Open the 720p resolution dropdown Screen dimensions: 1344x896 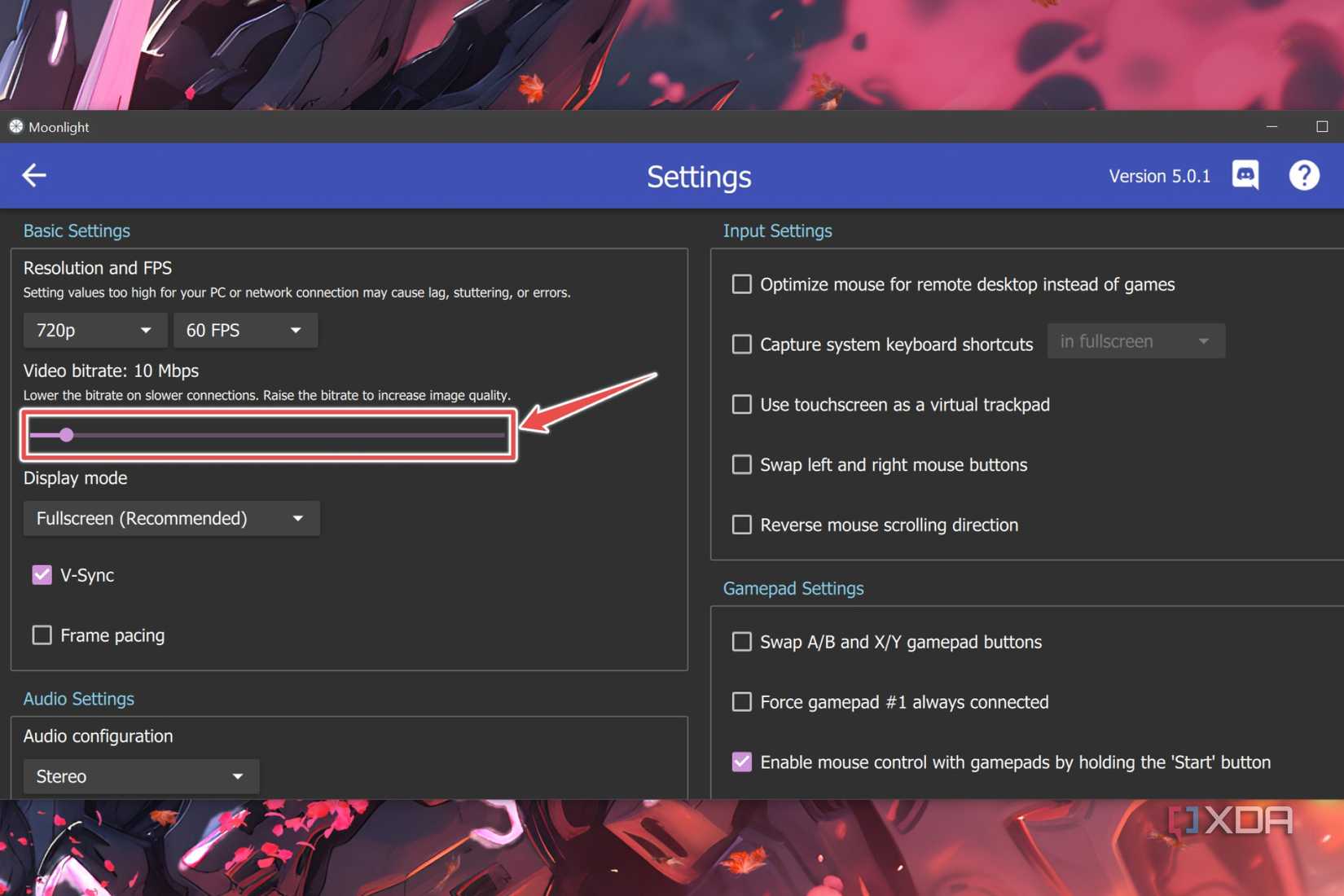(x=94, y=330)
